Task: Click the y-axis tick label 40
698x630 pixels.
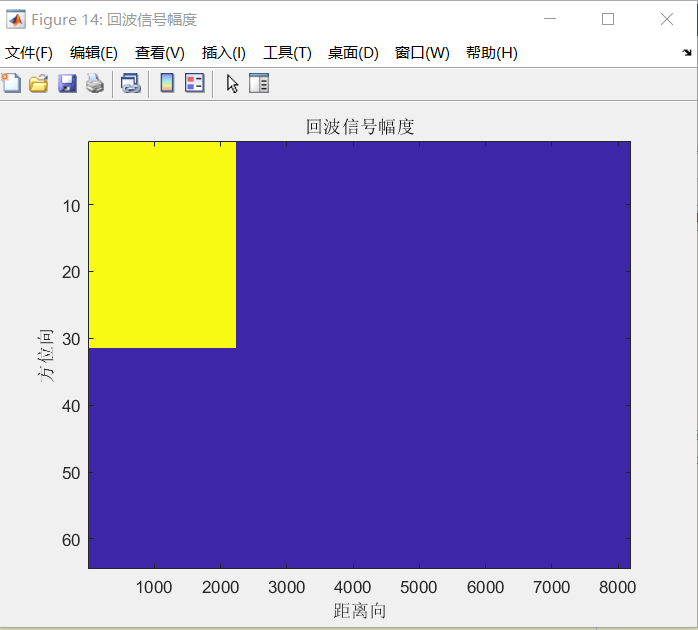Action: [x=71, y=406]
